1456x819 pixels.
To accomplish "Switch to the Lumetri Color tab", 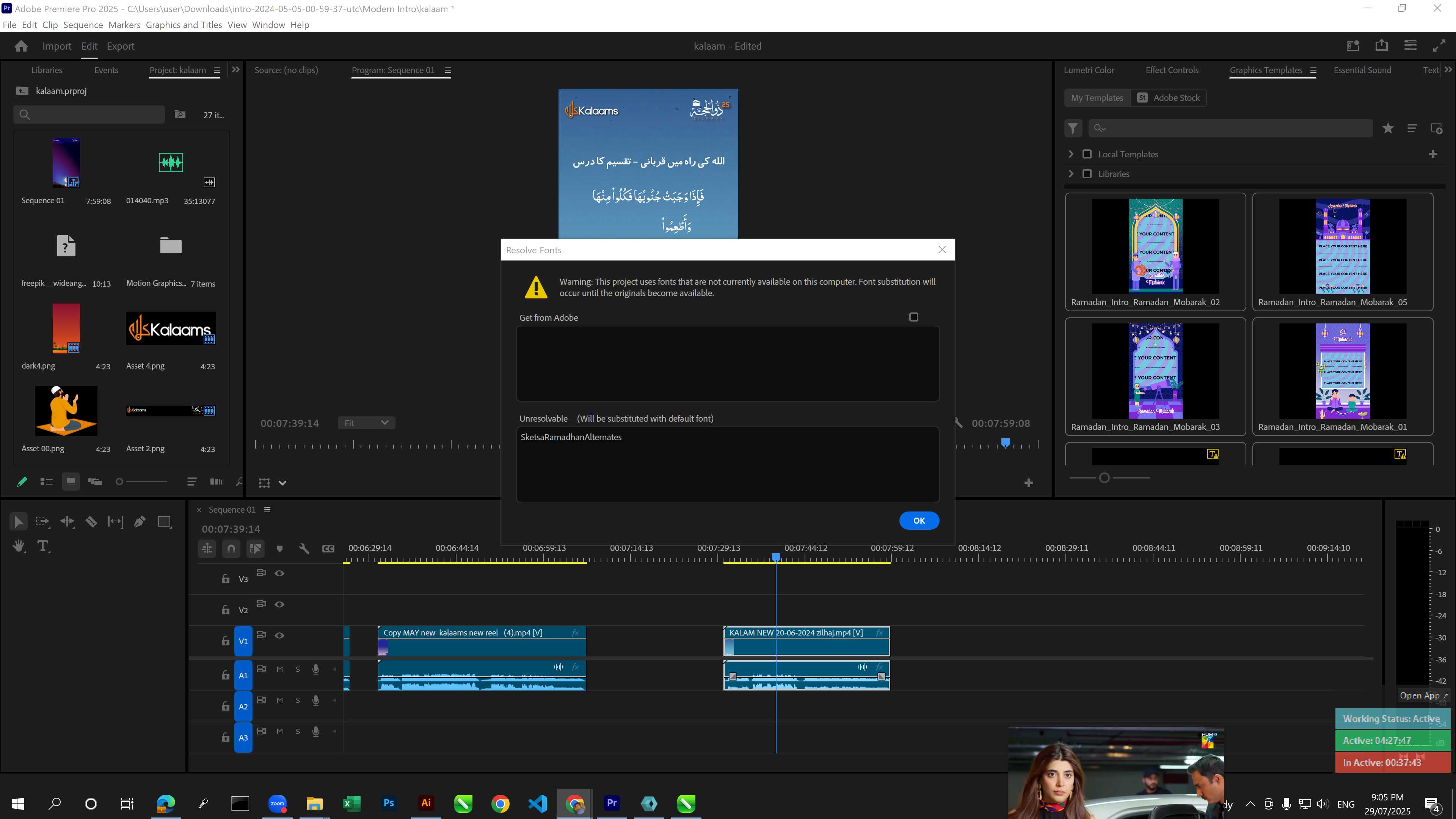I will point(1089,70).
